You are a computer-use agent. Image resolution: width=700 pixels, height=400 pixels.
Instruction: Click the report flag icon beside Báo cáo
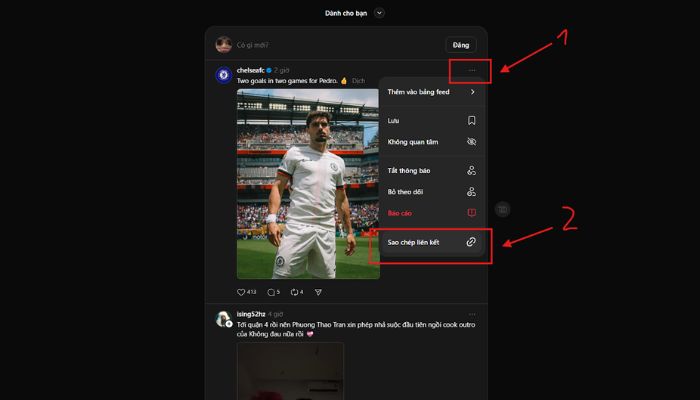[471, 212]
